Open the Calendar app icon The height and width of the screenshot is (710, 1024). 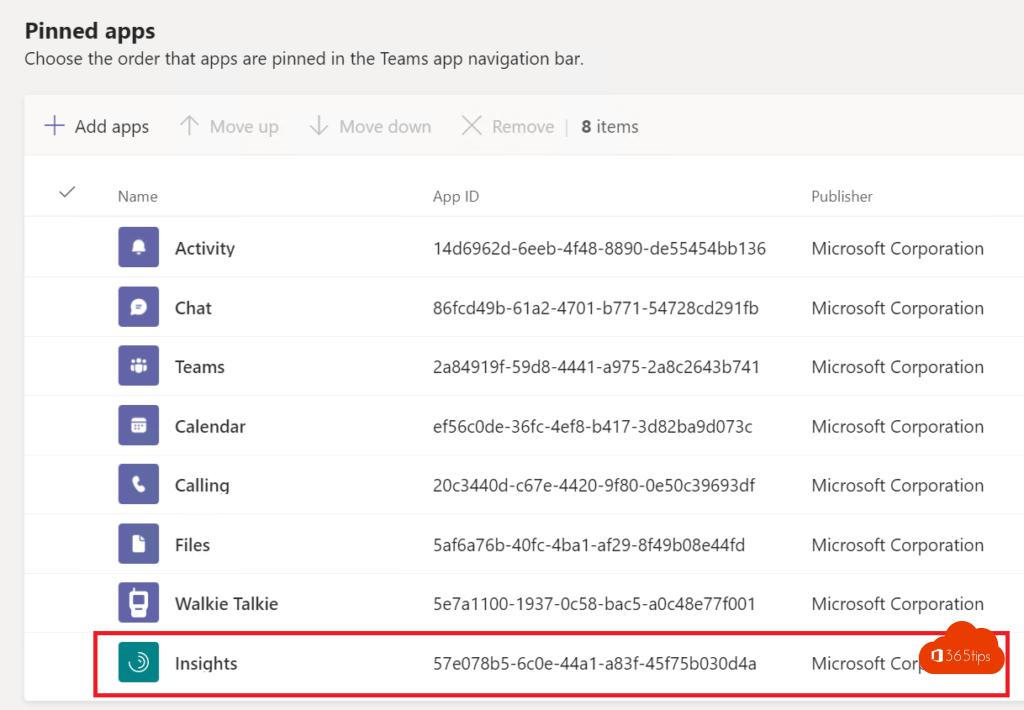pos(137,425)
